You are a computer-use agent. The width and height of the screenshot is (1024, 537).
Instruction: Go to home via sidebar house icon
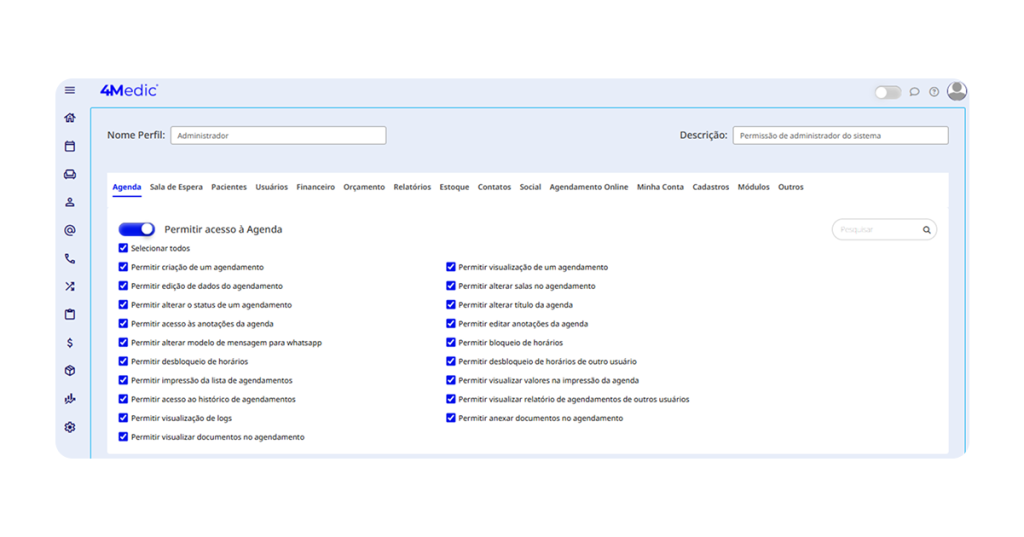[x=70, y=118]
